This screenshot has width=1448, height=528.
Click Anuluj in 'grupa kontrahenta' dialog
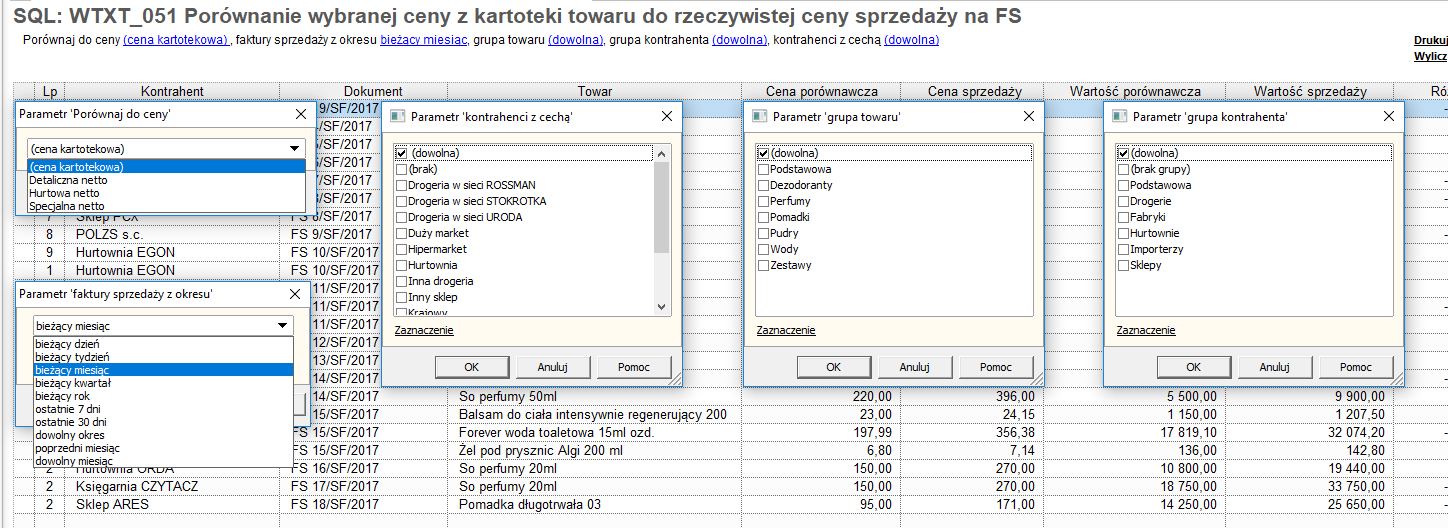(1274, 367)
